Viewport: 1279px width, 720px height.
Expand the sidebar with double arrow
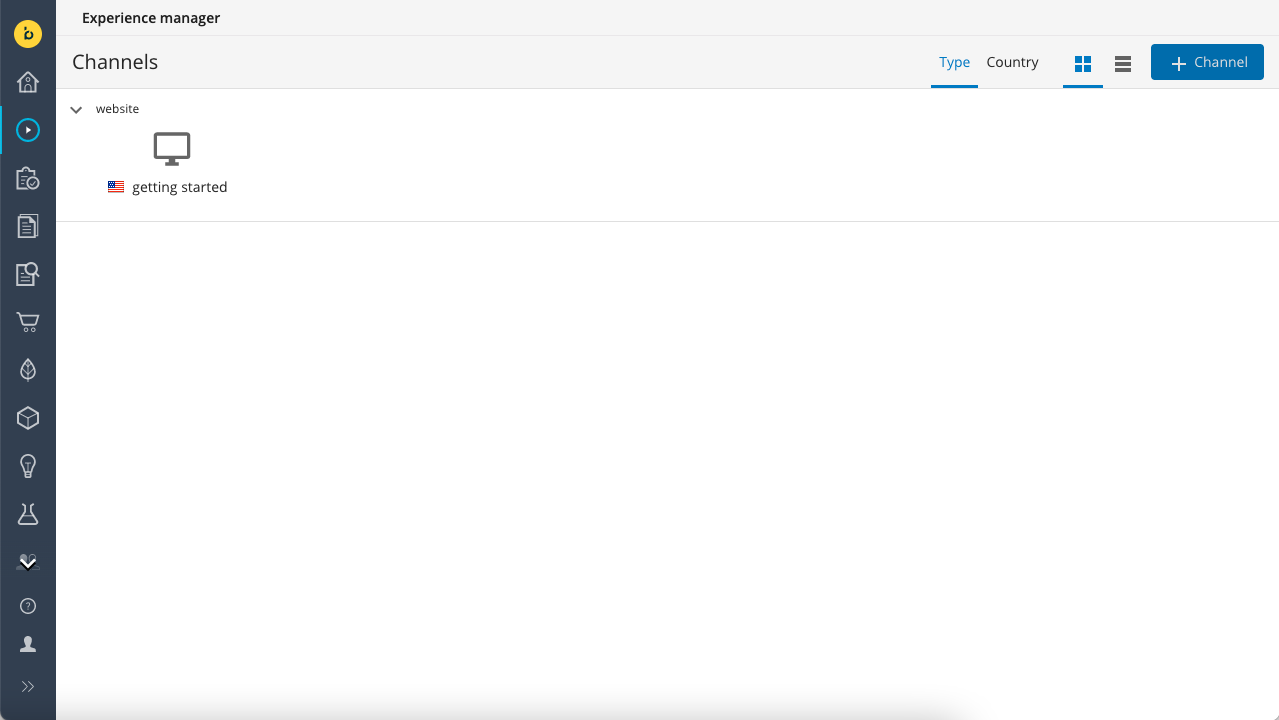28,686
